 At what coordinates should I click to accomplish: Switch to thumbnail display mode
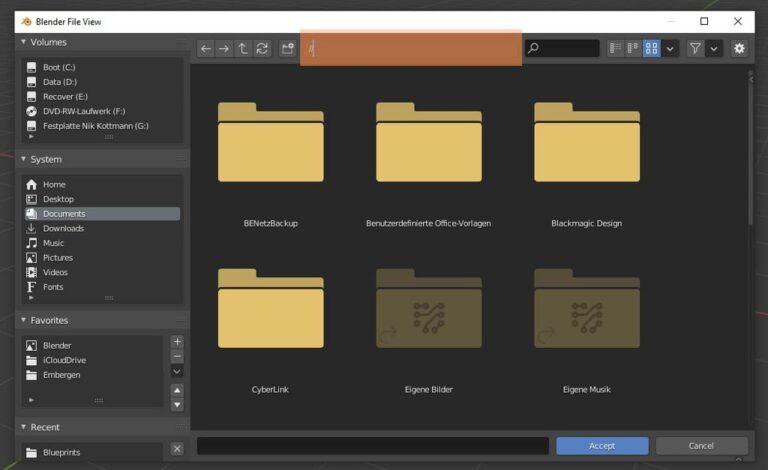click(651, 48)
